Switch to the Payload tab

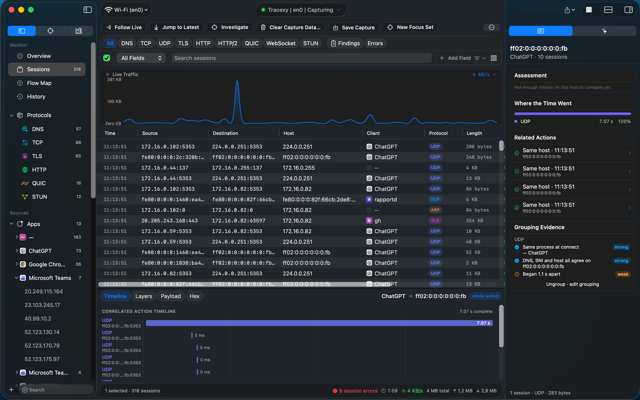point(171,296)
